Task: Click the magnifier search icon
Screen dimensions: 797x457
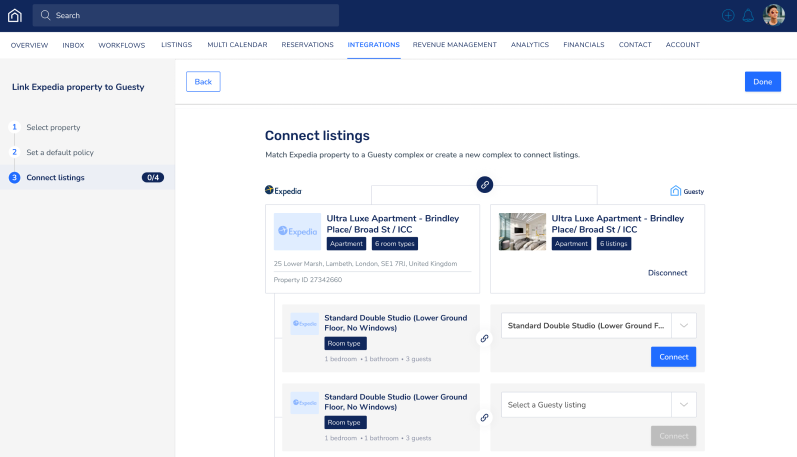Action: [45, 16]
